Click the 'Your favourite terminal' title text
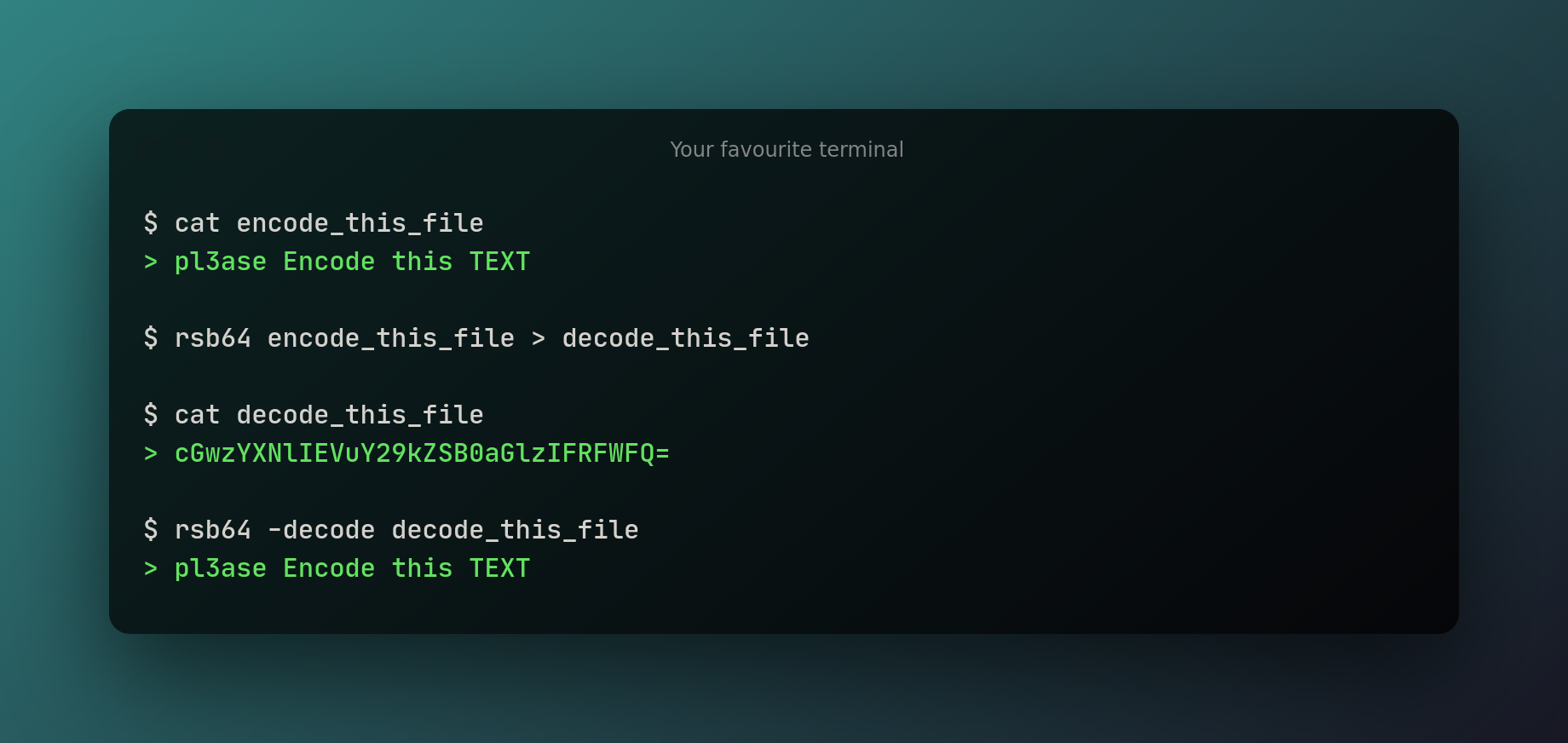The width and height of the screenshot is (1568, 743). 787,149
